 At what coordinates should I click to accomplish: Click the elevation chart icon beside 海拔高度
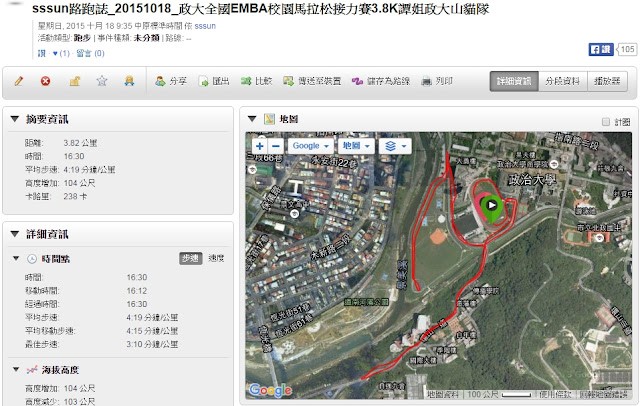(32, 370)
